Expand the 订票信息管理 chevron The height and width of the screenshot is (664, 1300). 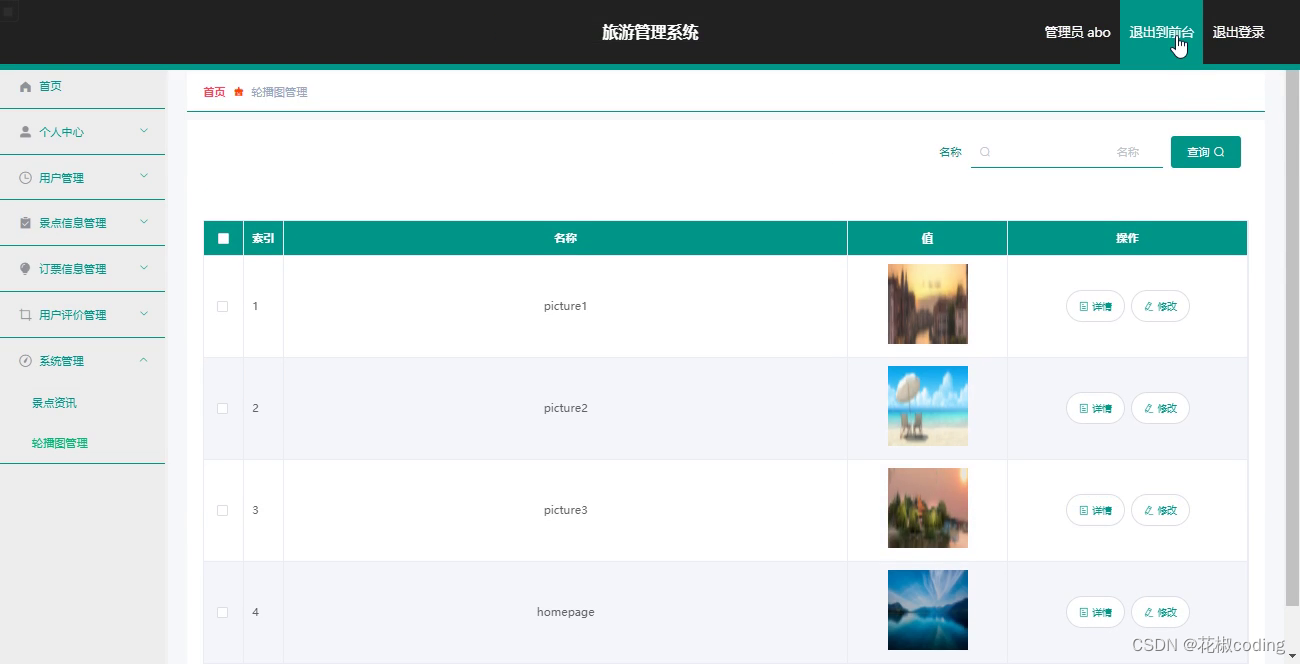144,268
